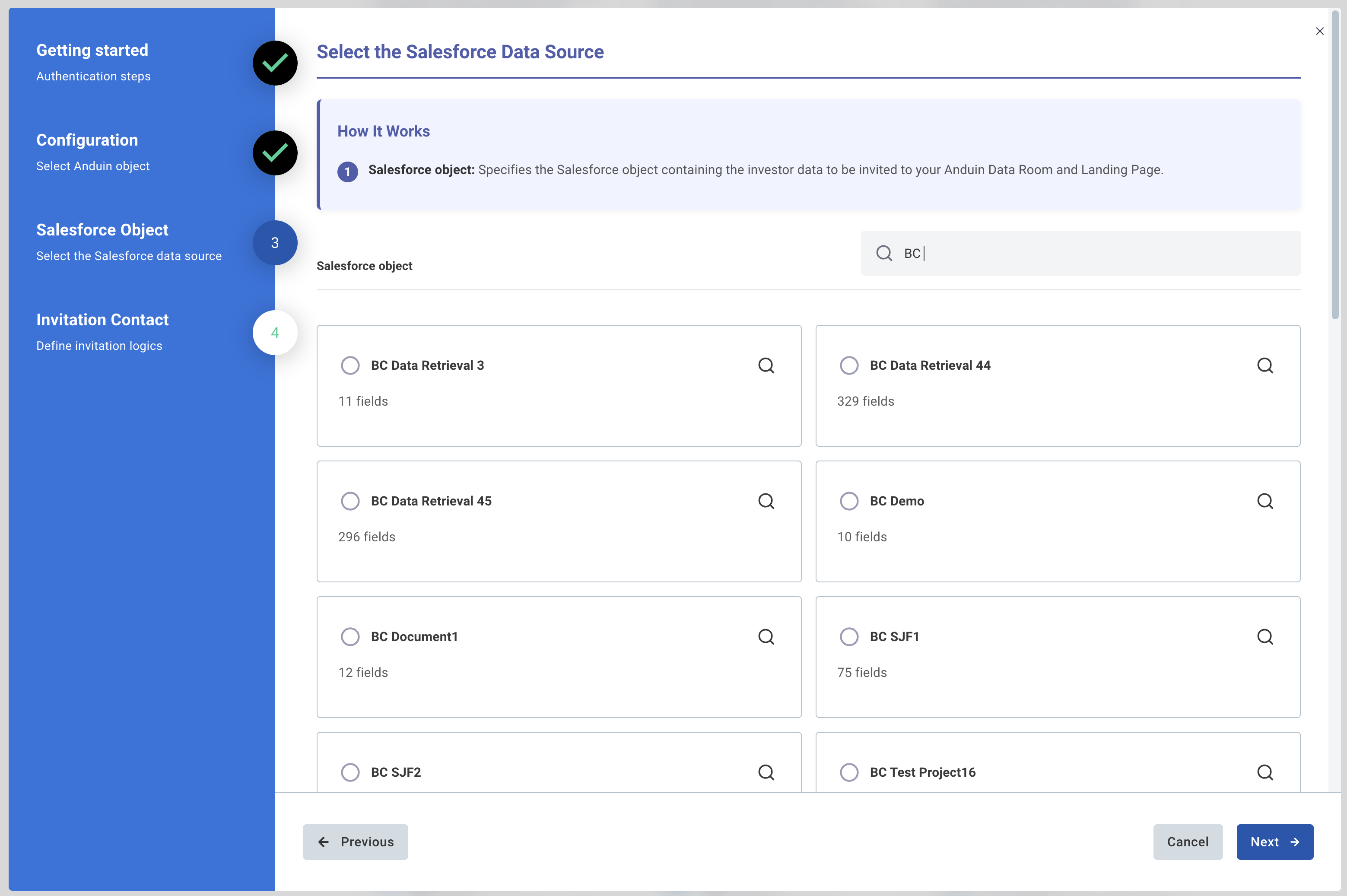Preview BC Document1 with magnifier icon

(766, 636)
